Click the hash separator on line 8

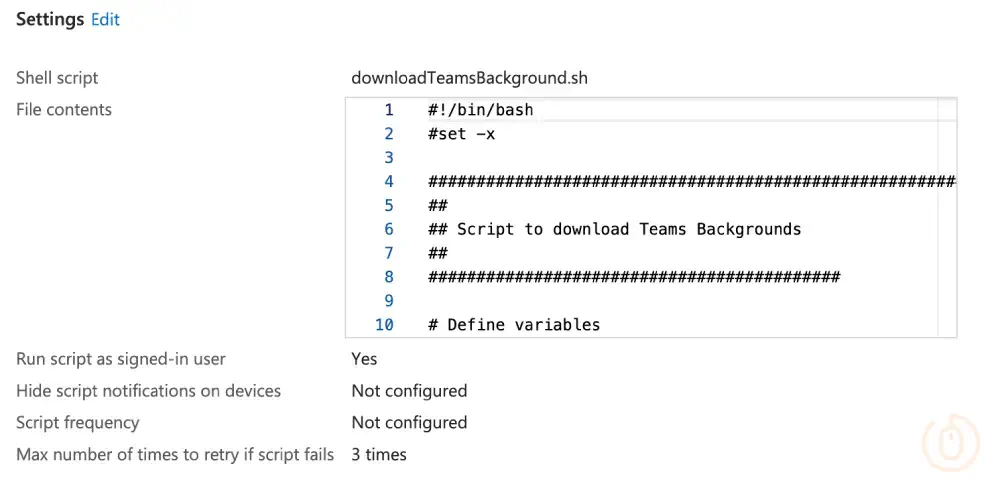coord(634,277)
